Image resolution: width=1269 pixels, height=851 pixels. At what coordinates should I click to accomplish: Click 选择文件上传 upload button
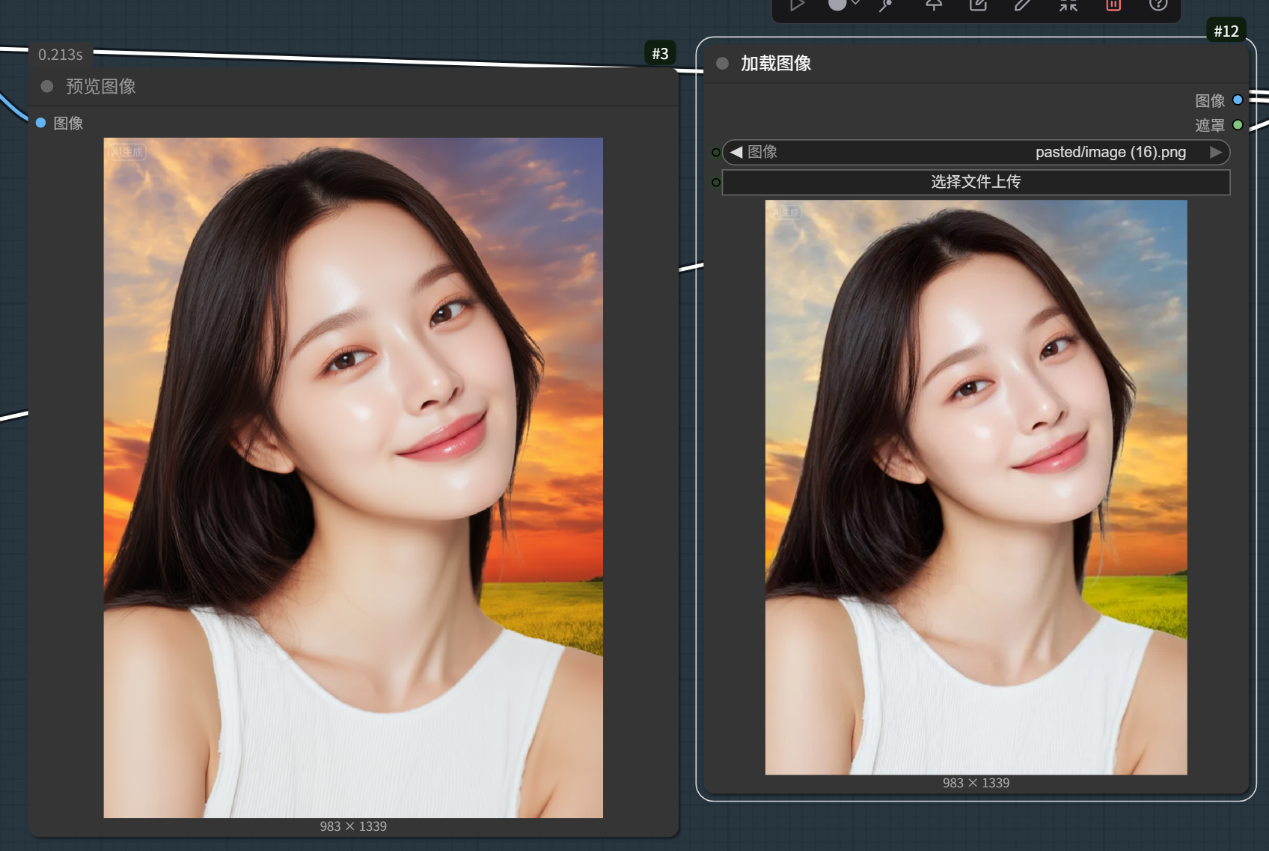point(975,182)
